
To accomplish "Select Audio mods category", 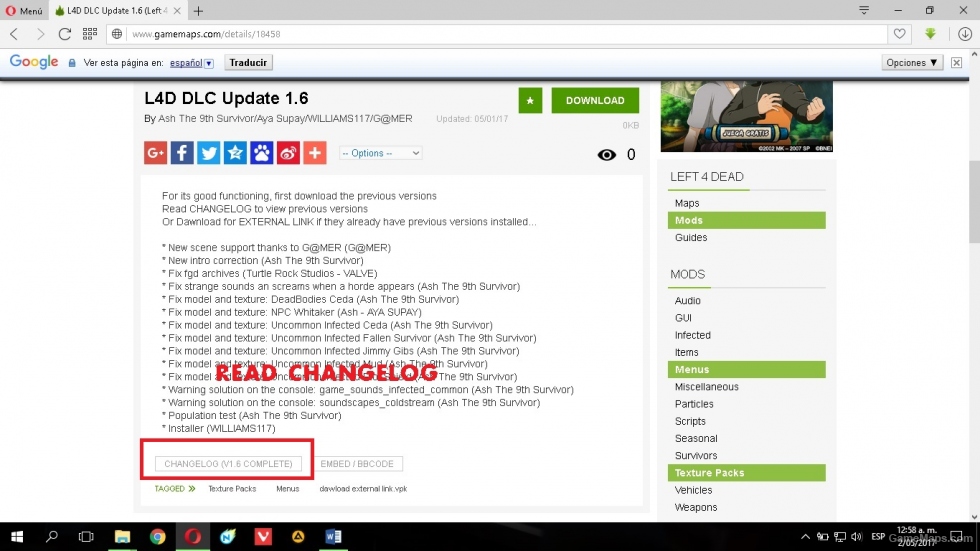I will point(688,300).
